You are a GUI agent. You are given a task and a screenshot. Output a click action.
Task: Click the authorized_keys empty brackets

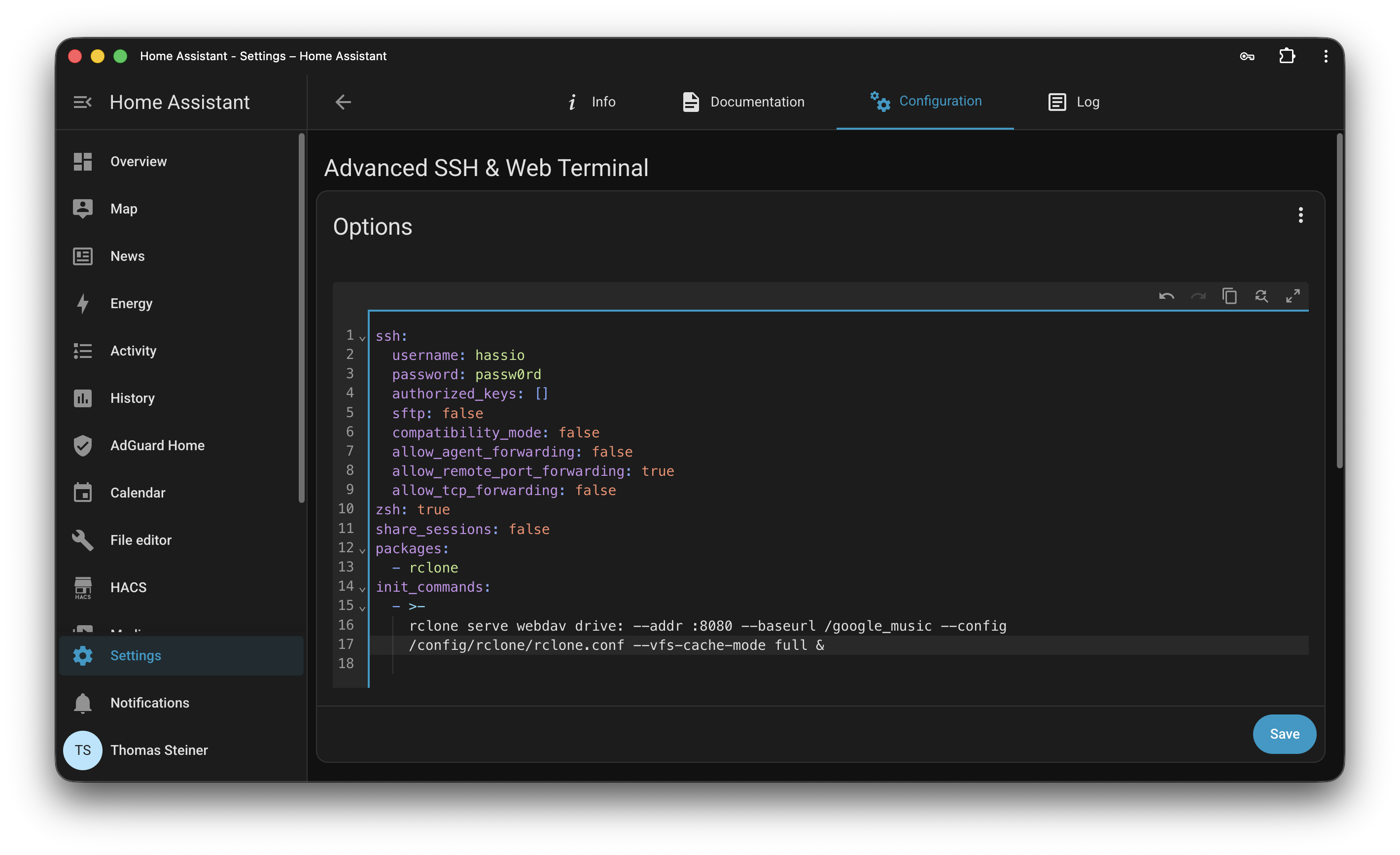(541, 393)
